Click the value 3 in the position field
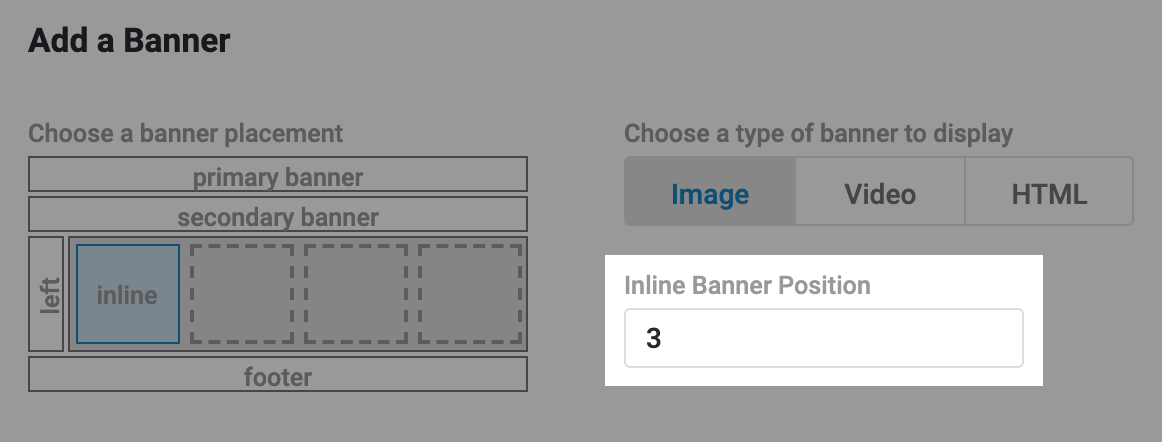Image resolution: width=1162 pixels, height=442 pixels. coord(654,339)
